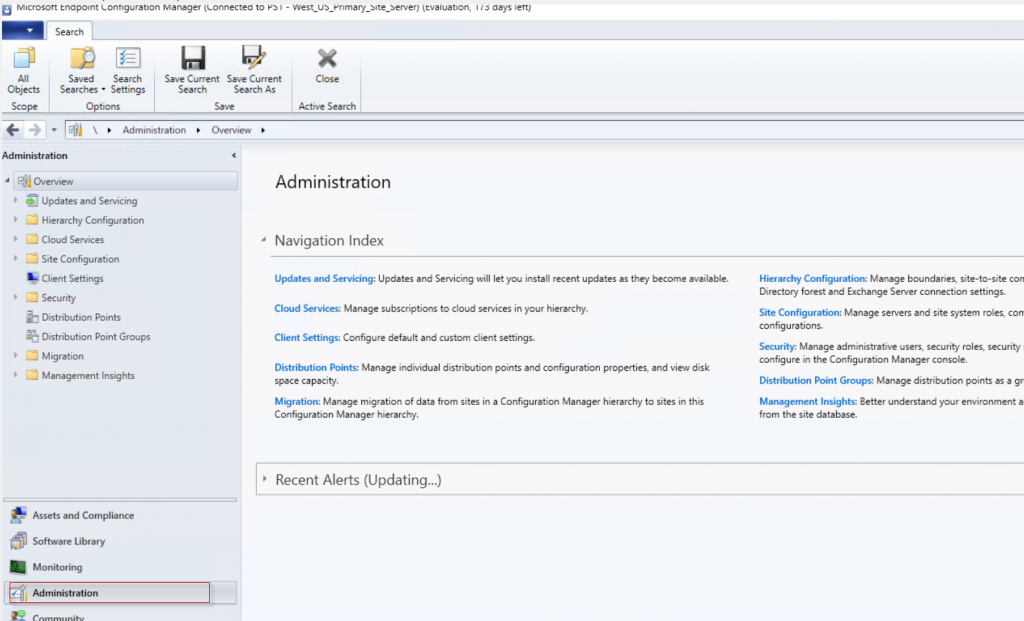Open the Security link in Navigation Index
The width and height of the screenshot is (1024, 621).
[777, 346]
